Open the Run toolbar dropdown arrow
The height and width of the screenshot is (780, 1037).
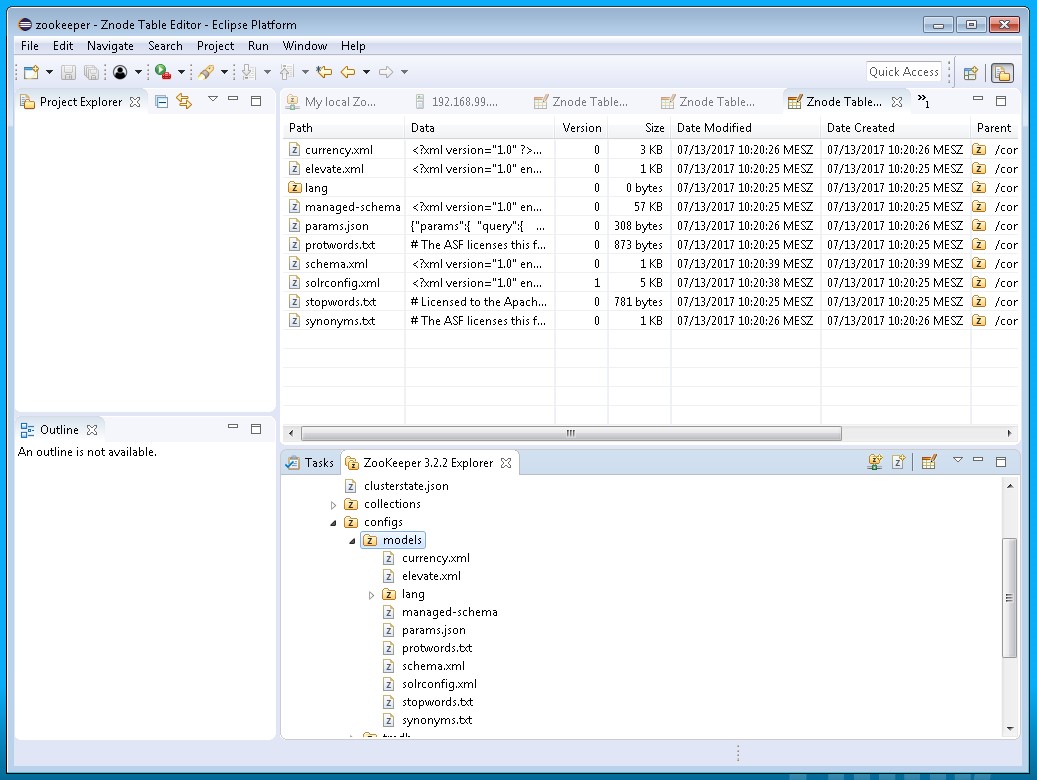[181, 72]
